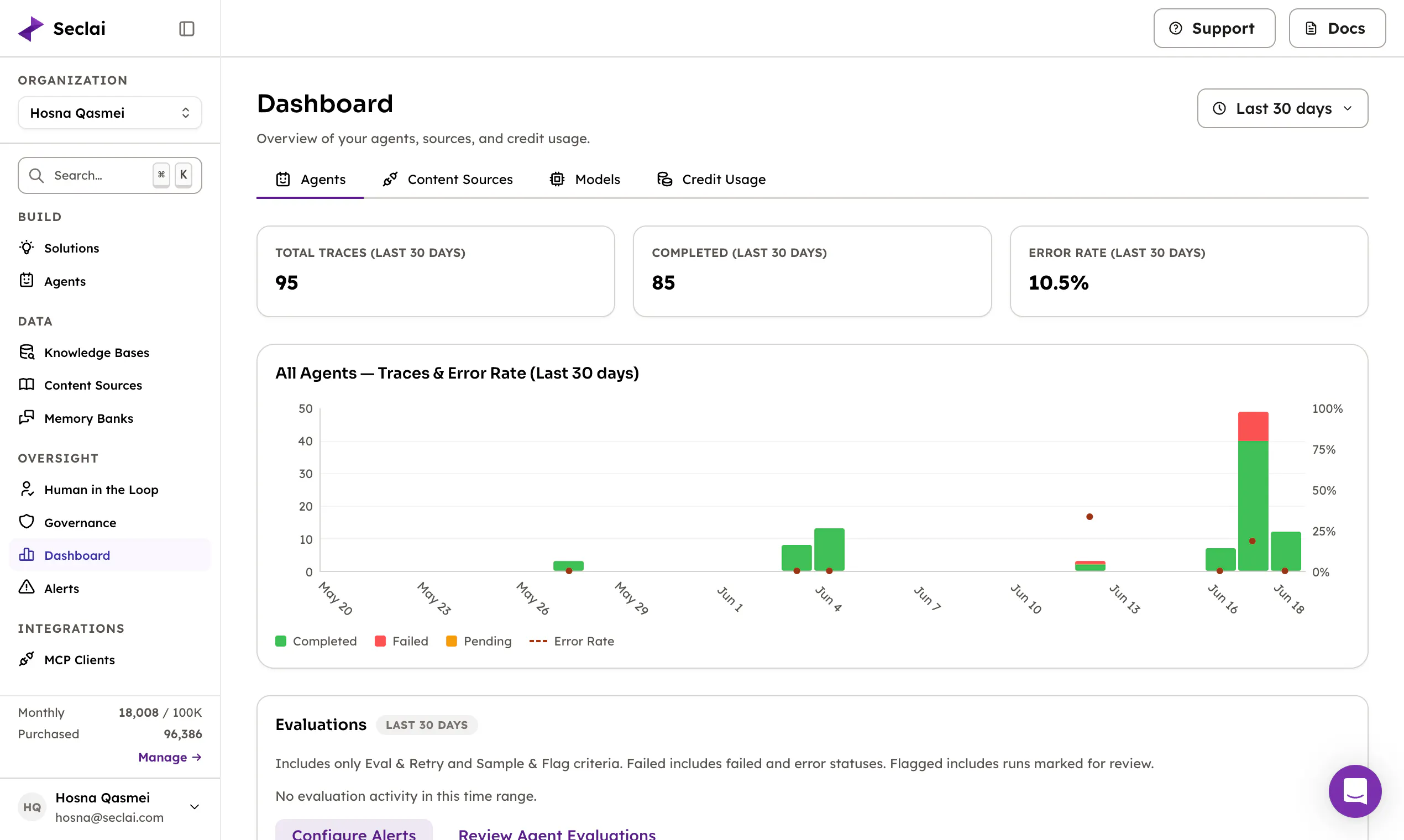Click the search magnifier icon

click(x=36, y=176)
